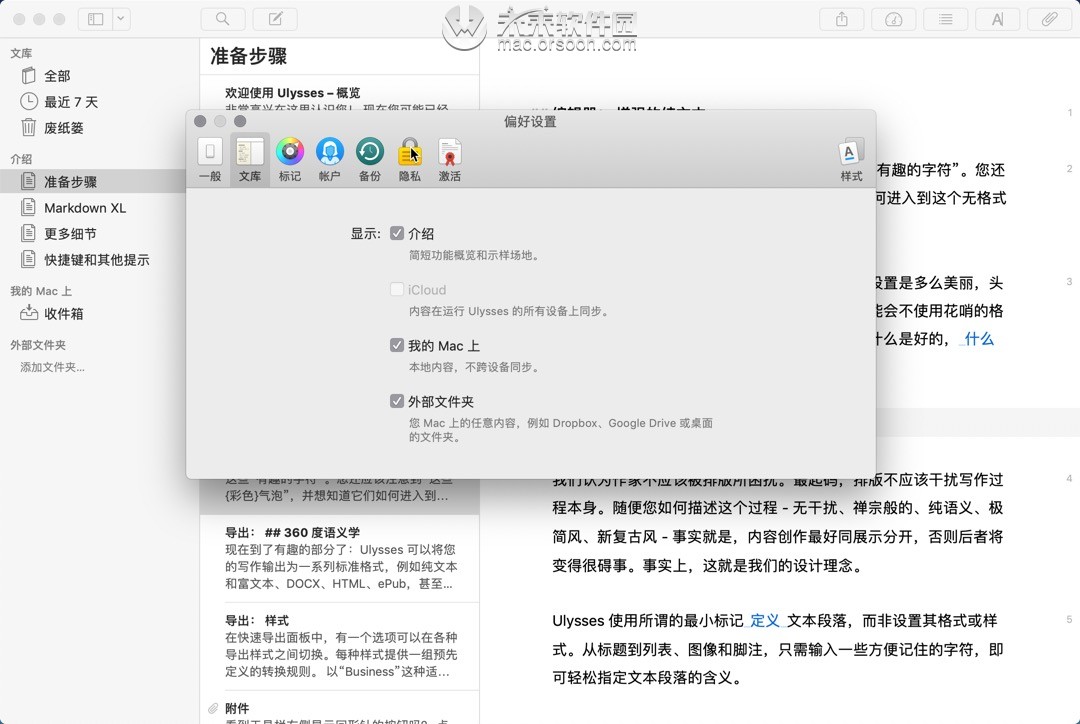This screenshot has width=1080, height=724.
Task: Select 全部 in the library sidebar
Action: tap(93, 76)
